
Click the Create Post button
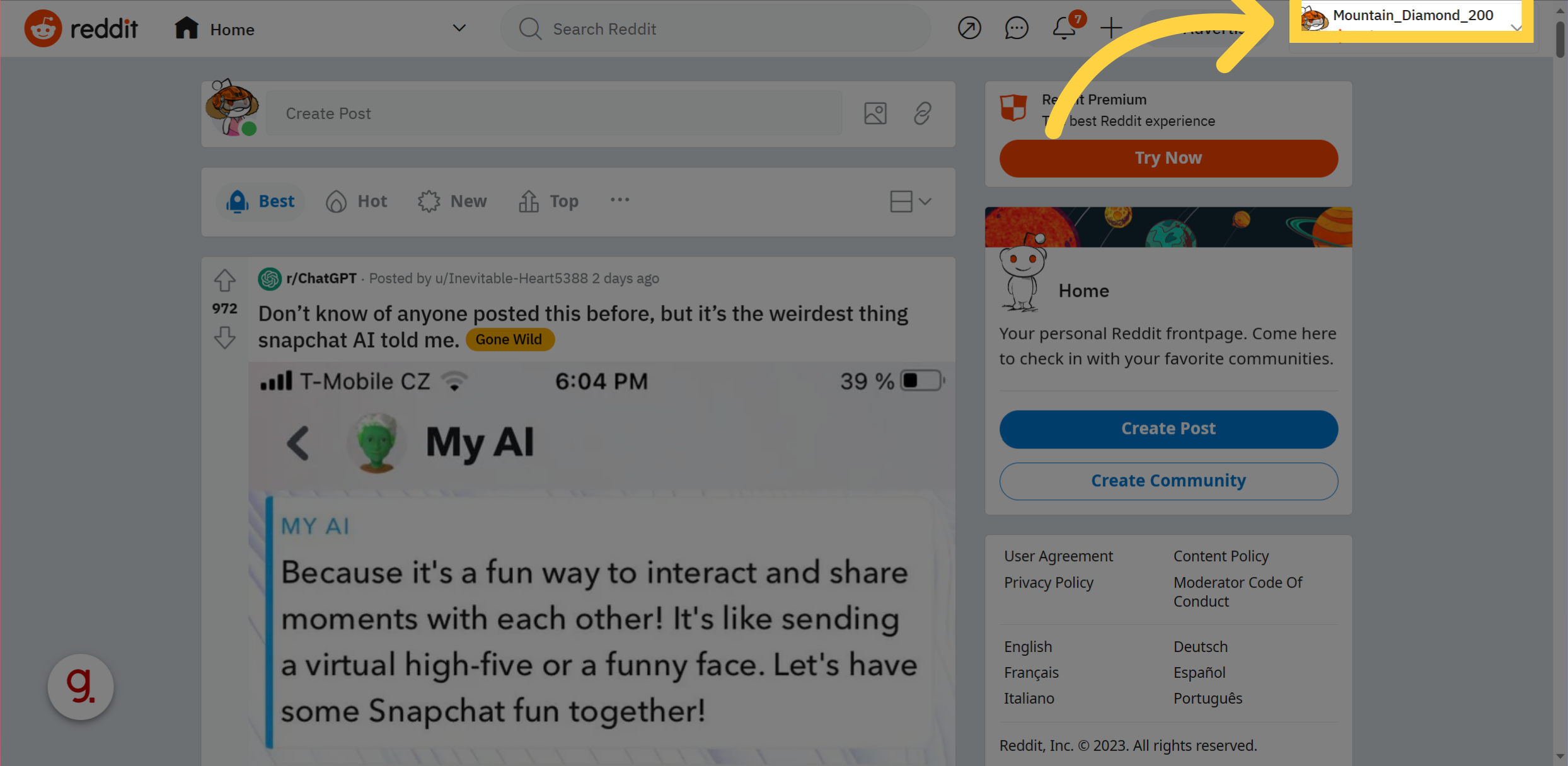coord(1167,428)
